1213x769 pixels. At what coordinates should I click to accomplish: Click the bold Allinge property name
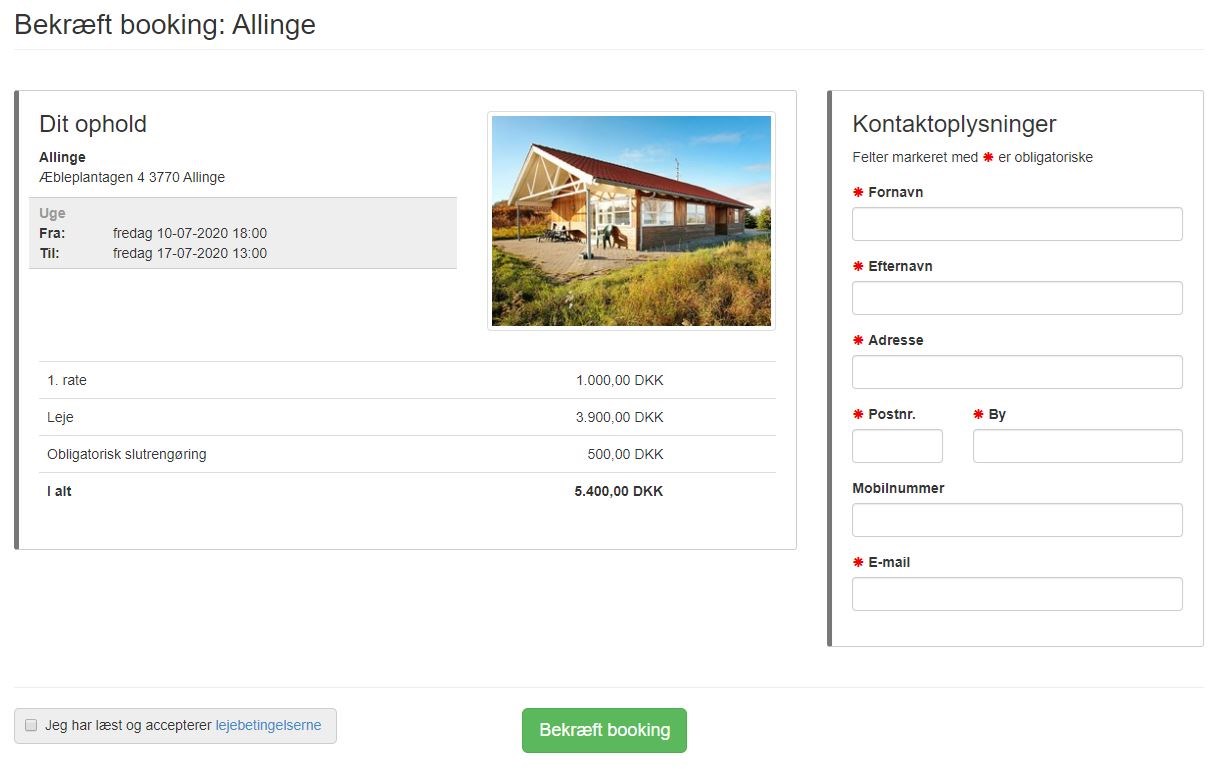62,157
